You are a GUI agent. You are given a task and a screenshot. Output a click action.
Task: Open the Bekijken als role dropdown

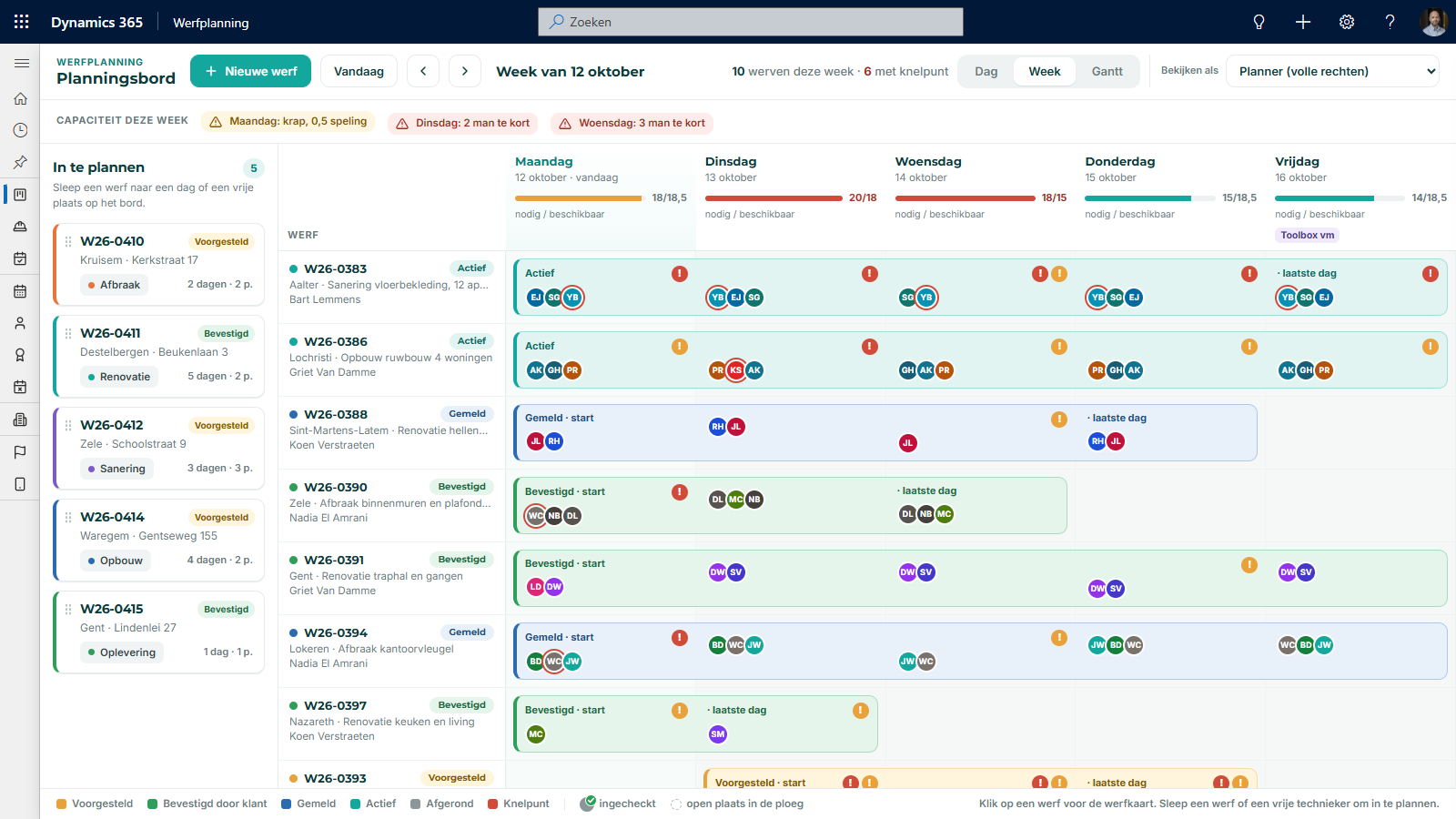(1332, 71)
